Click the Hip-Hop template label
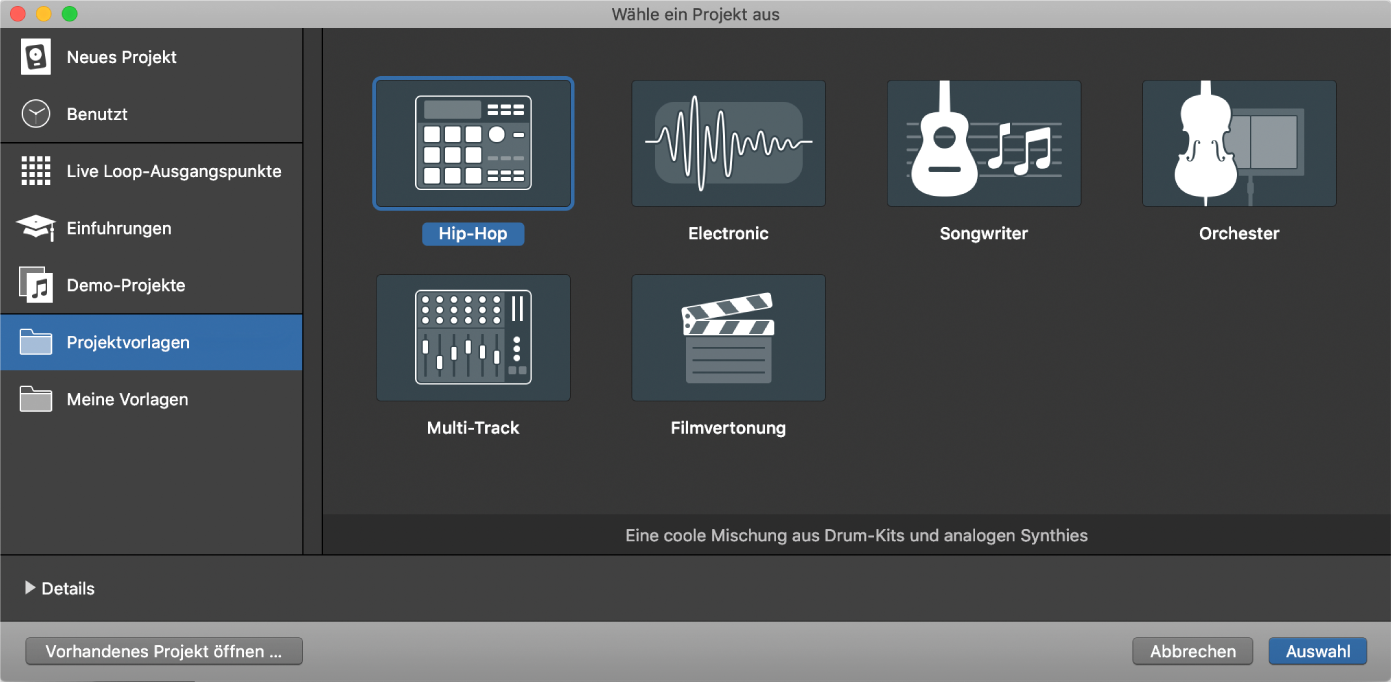 [x=473, y=234]
